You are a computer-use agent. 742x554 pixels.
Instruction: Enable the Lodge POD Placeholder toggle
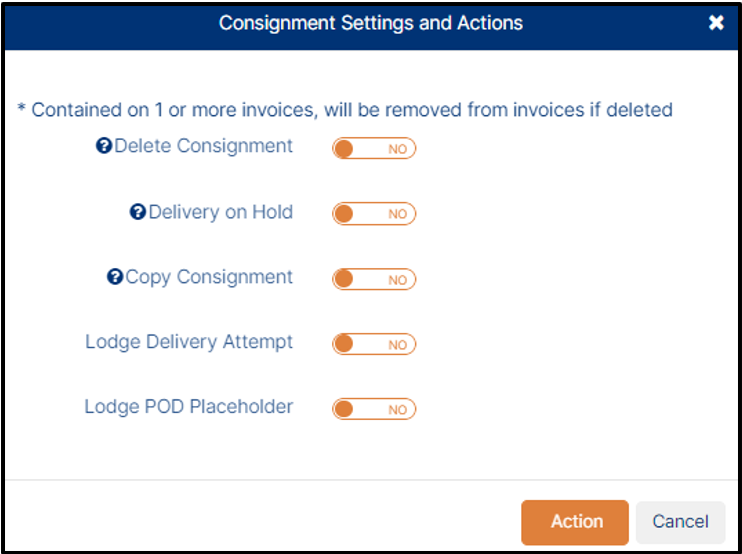(374, 409)
